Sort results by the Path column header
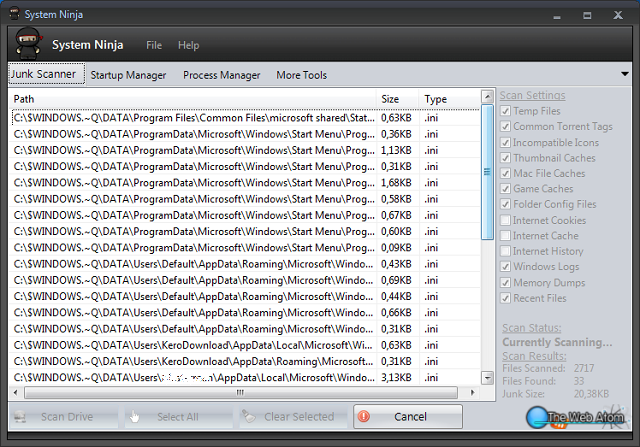Image resolution: width=640 pixels, height=447 pixels. 193,99
